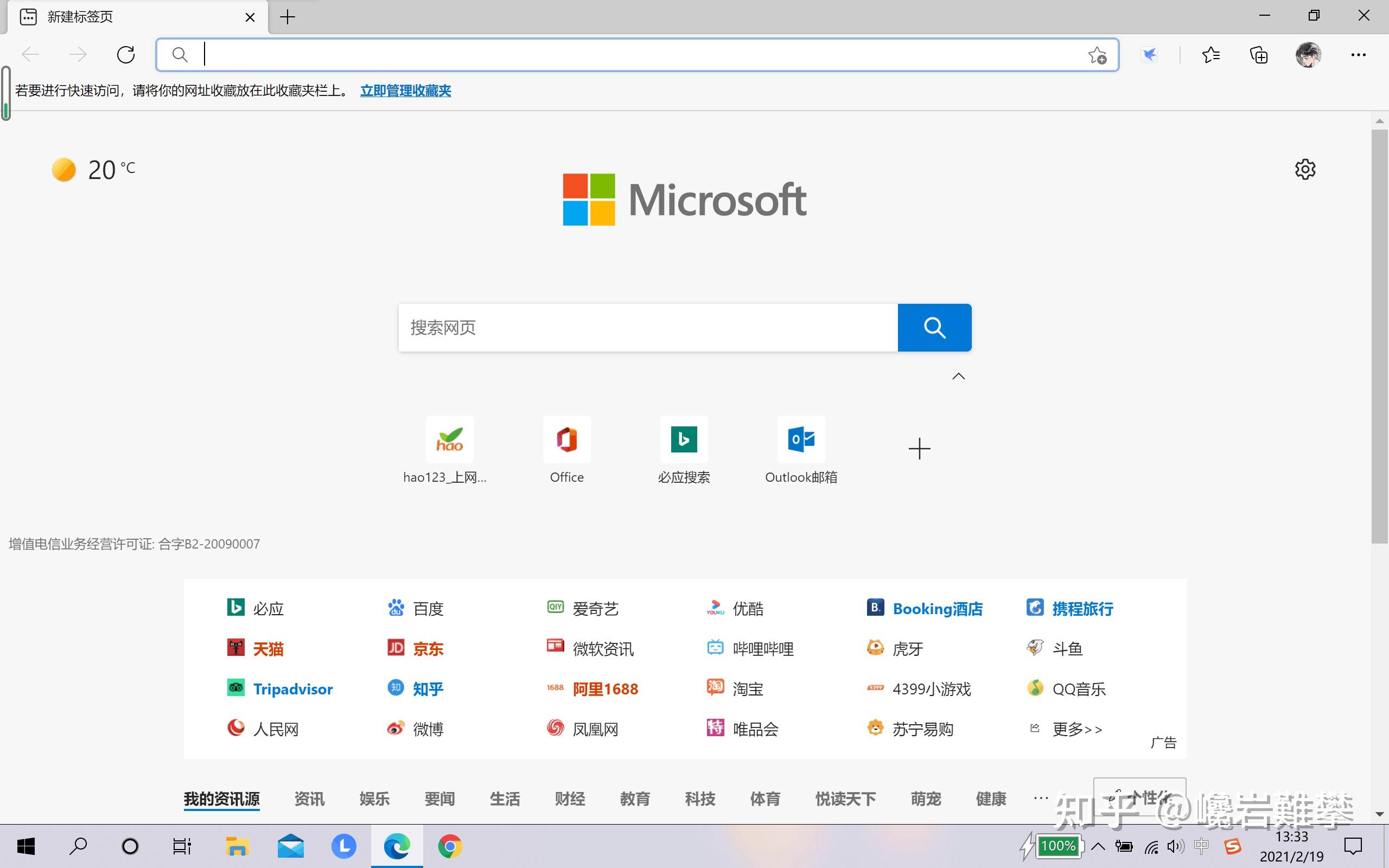
Task: Open 携程旅行 site link
Action: click(x=1070, y=609)
